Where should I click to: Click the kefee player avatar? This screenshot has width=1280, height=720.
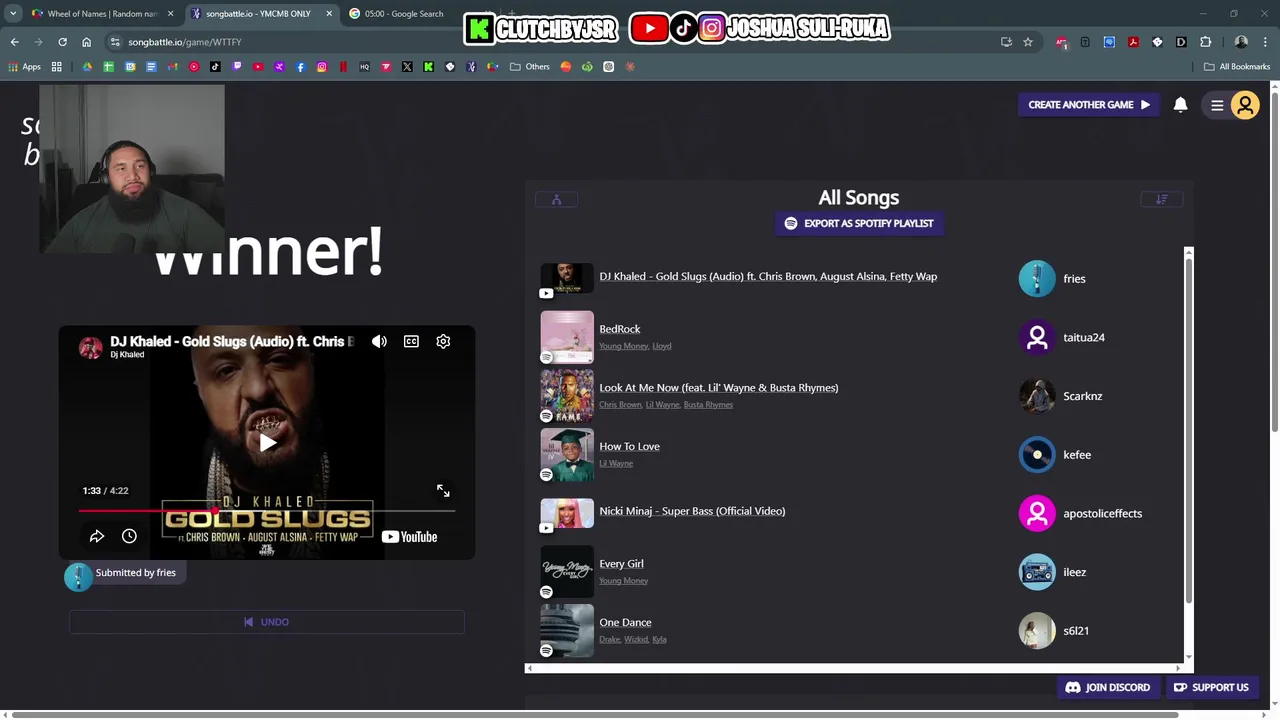1037,455
